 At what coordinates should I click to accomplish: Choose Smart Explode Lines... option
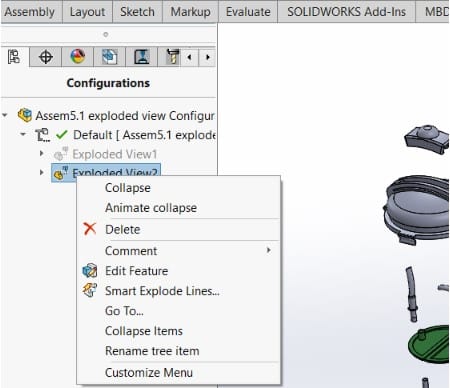point(179,291)
